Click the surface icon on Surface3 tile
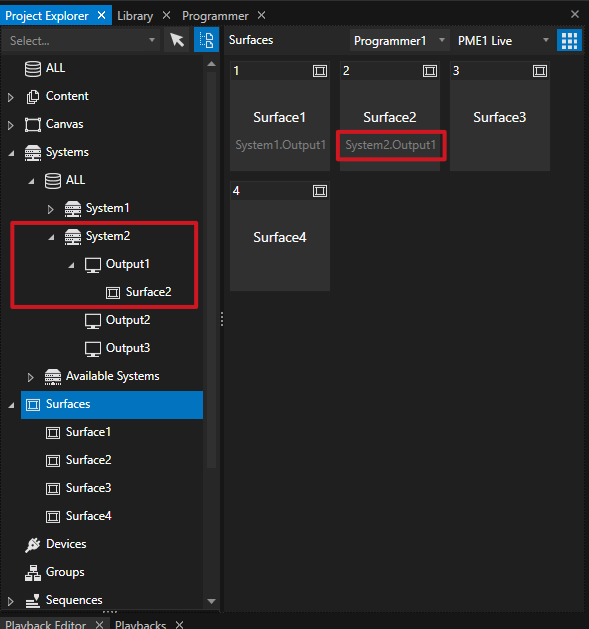The height and width of the screenshot is (629, 589). coord(540,71)
